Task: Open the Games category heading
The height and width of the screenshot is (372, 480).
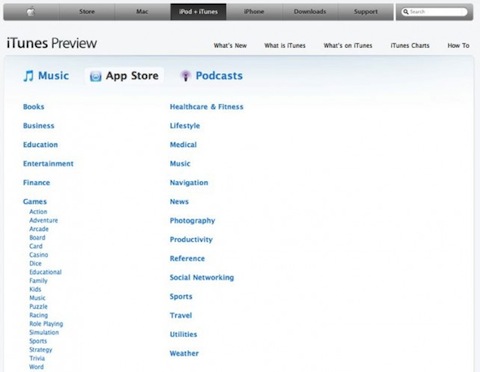Action: [x=35, y=202]
